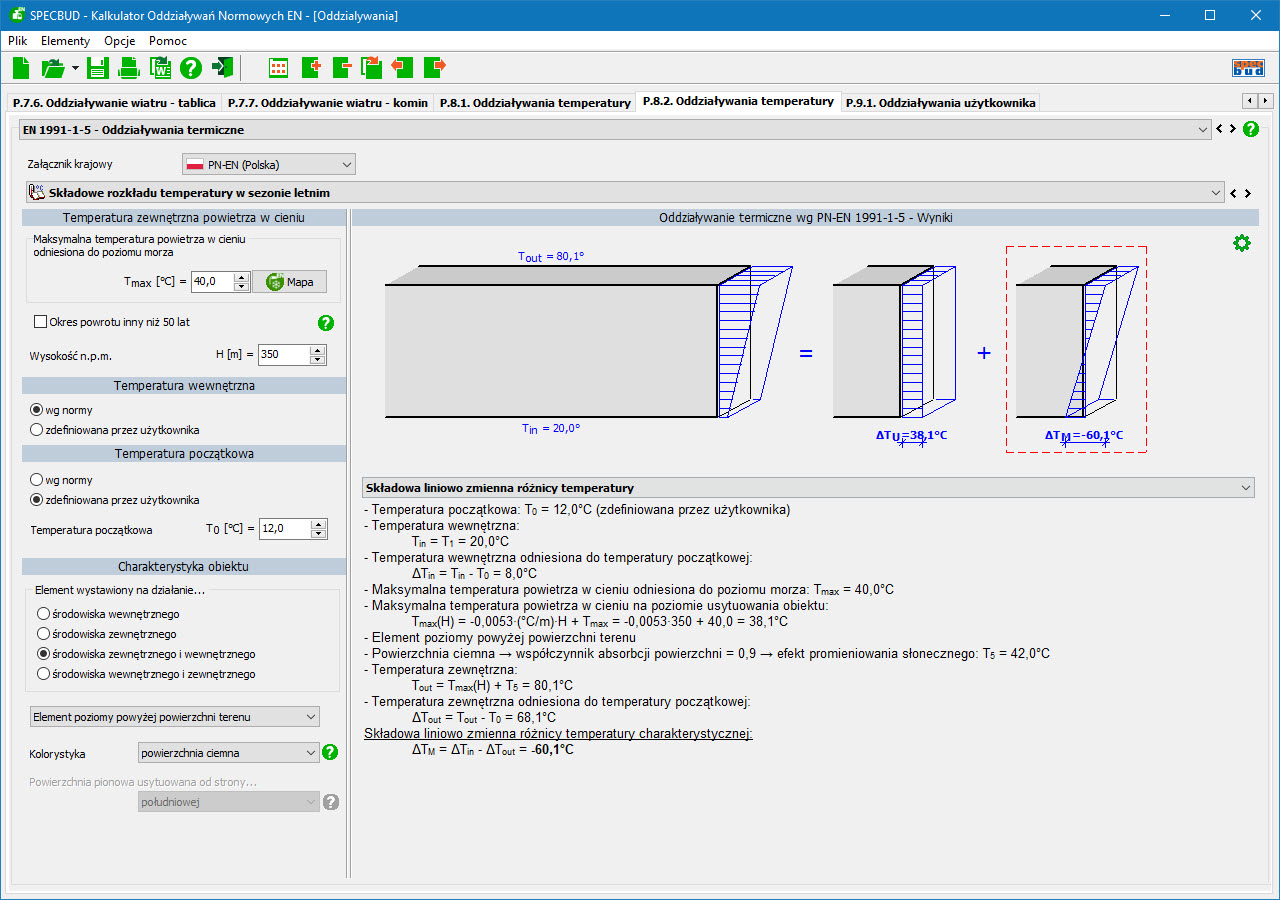Print using the printer toolbar icon

[x=129, y=68]
